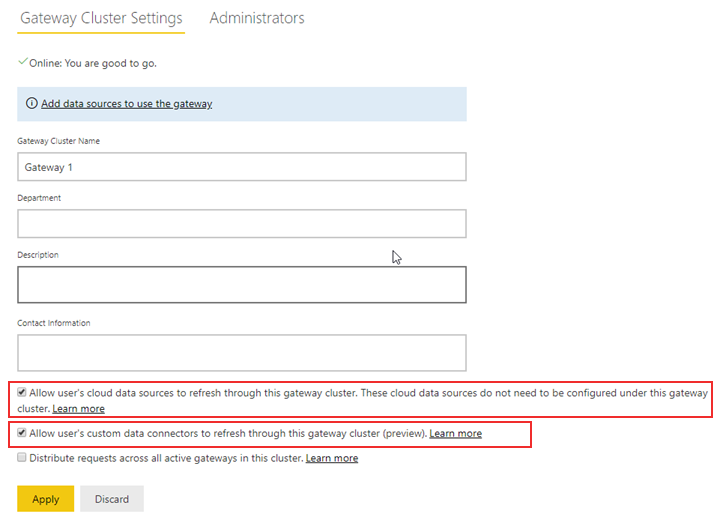
Task: Click the green online status checkmark icon
Action: pos(23,62)
